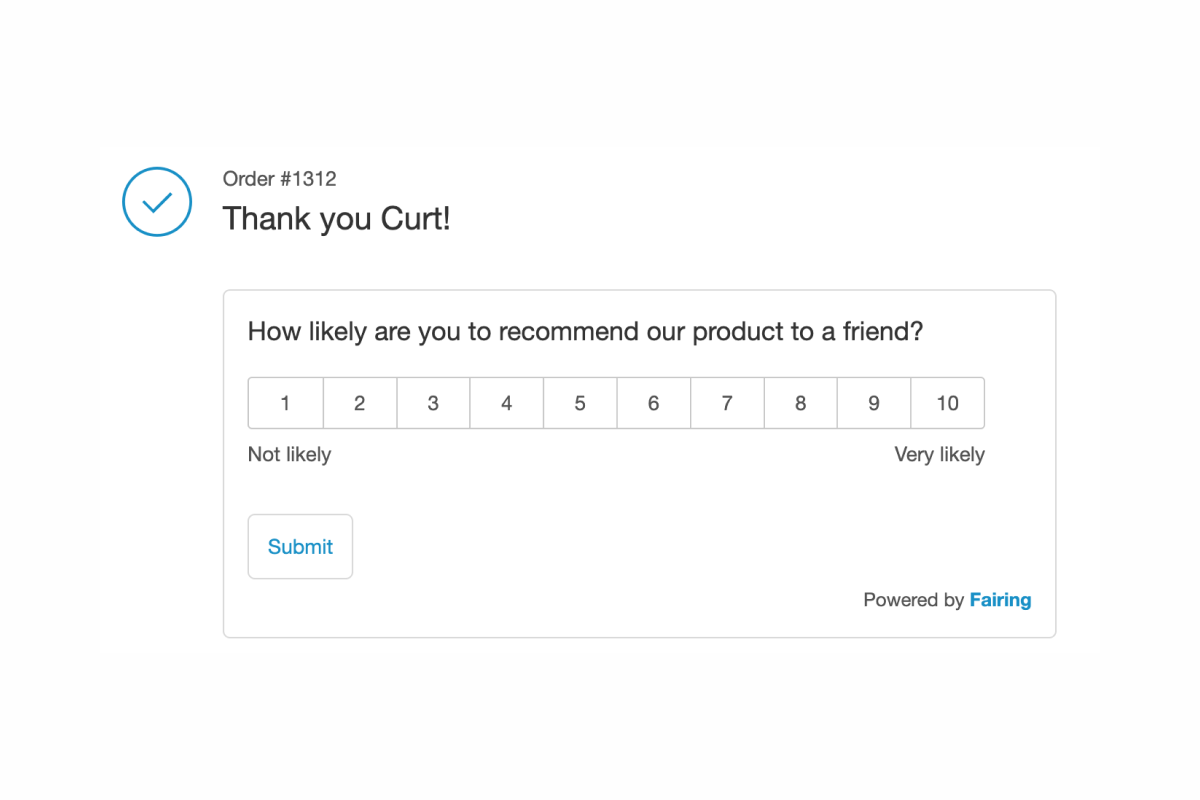Click the Powered by text
The width and height of the screenshot is (1200, 800).
click(913, 599)
